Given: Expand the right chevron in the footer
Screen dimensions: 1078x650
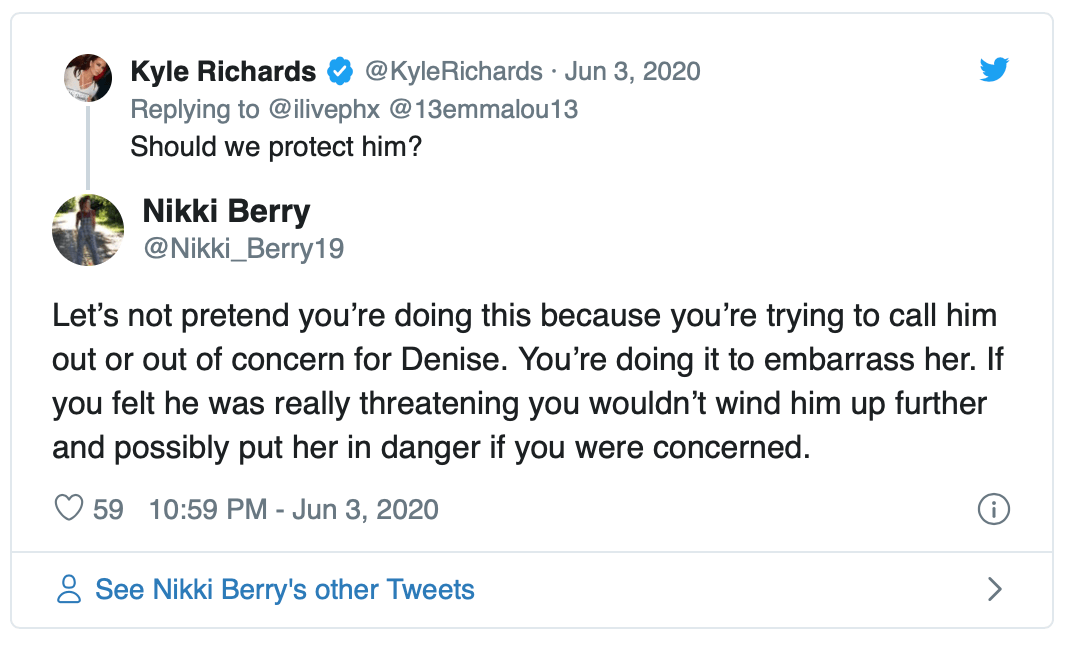Looking at the screenshot, I should pos(994,589).
